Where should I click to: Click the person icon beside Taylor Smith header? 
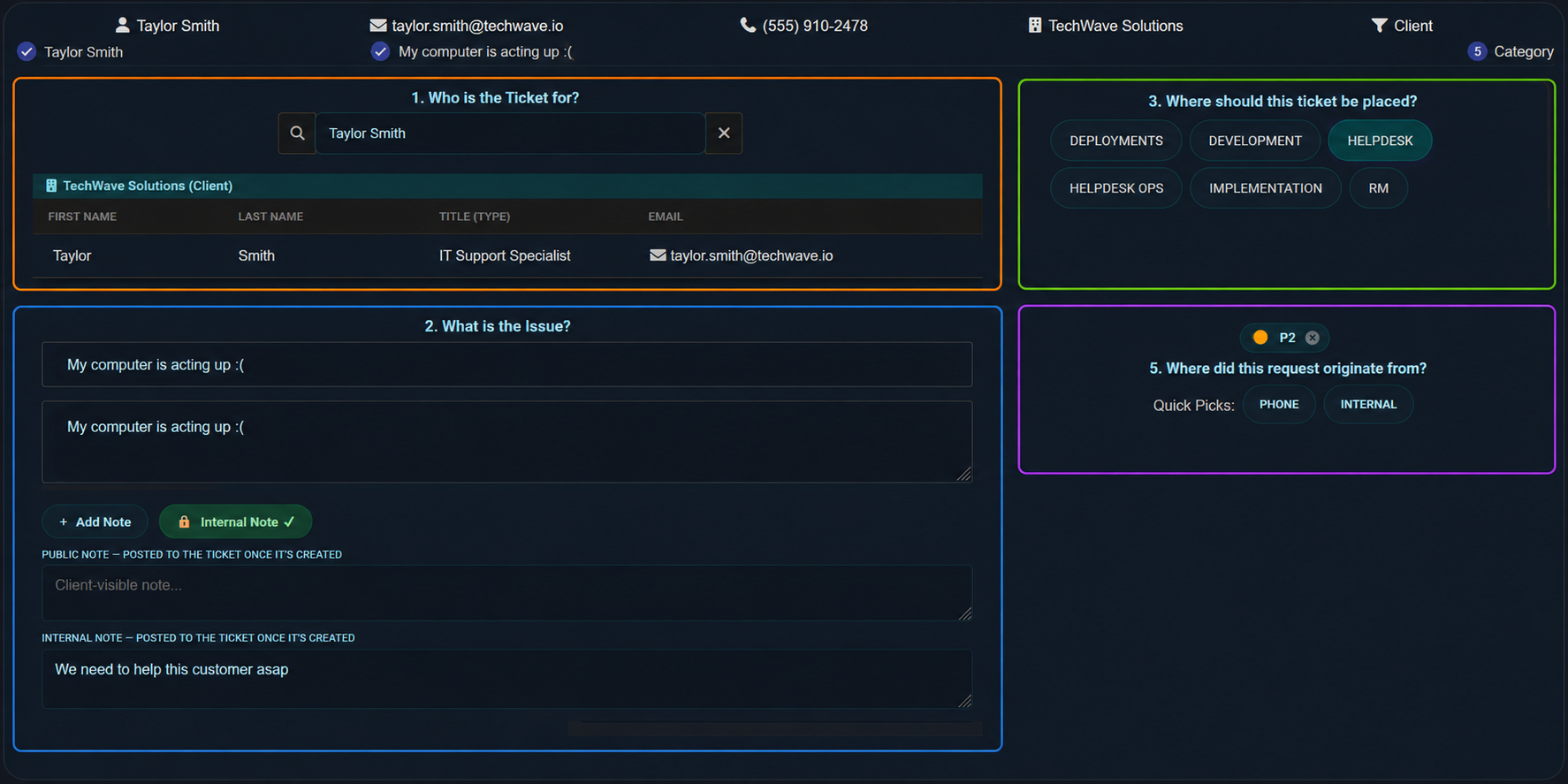coord(122,26)
